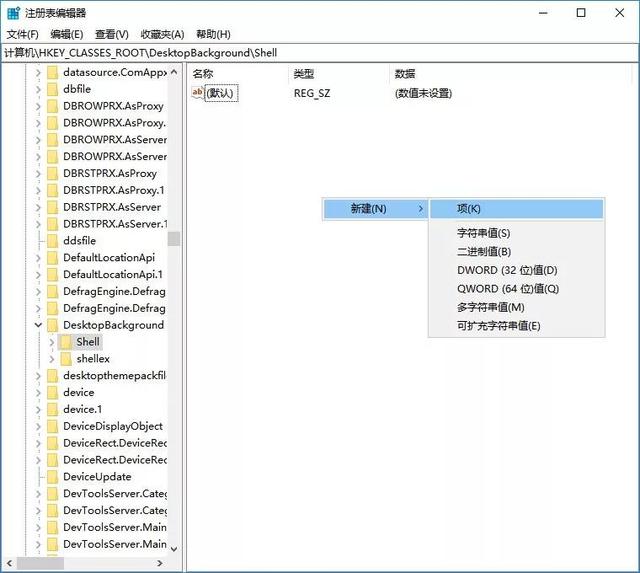Click the horizontal scroll-left arrow
This screenshot has width=640, height=573.
9,564
